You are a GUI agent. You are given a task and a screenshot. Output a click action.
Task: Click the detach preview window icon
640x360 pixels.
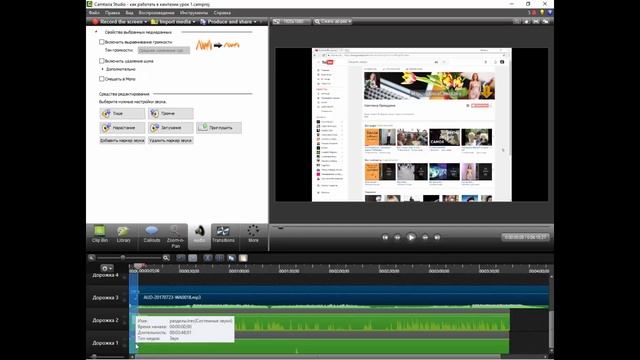click(546, 21)
